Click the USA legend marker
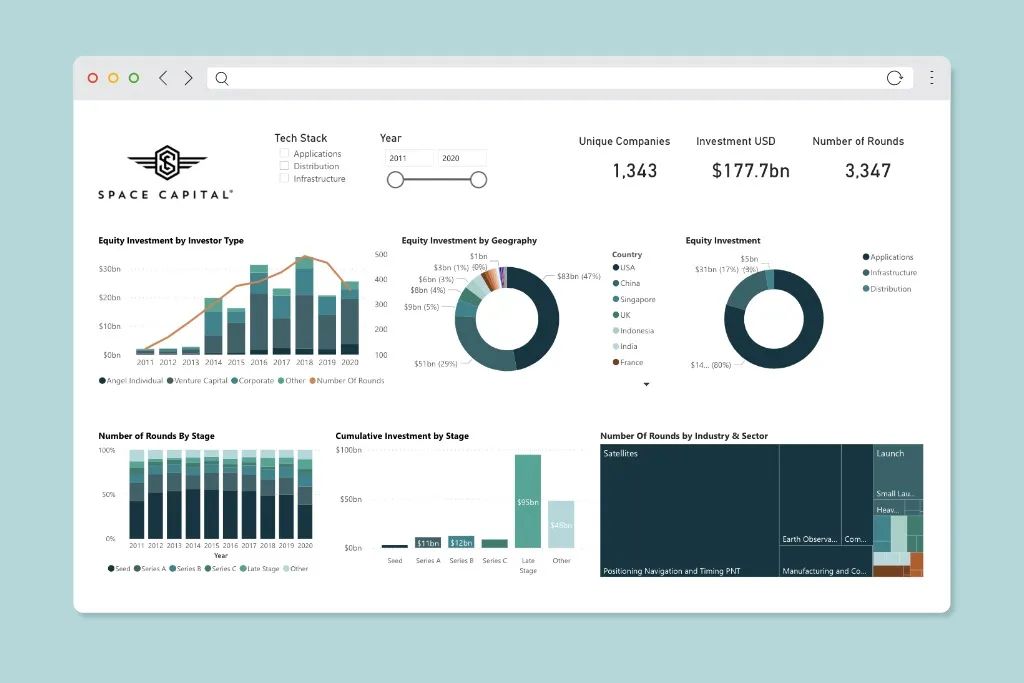This screenshot has height=683, width=1024. (615, 268)
